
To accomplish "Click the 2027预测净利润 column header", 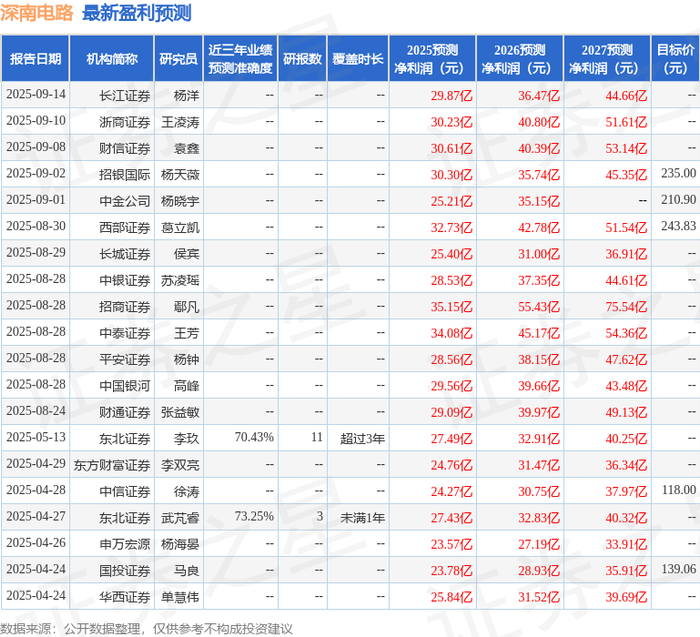I will [x=607, y=58].
